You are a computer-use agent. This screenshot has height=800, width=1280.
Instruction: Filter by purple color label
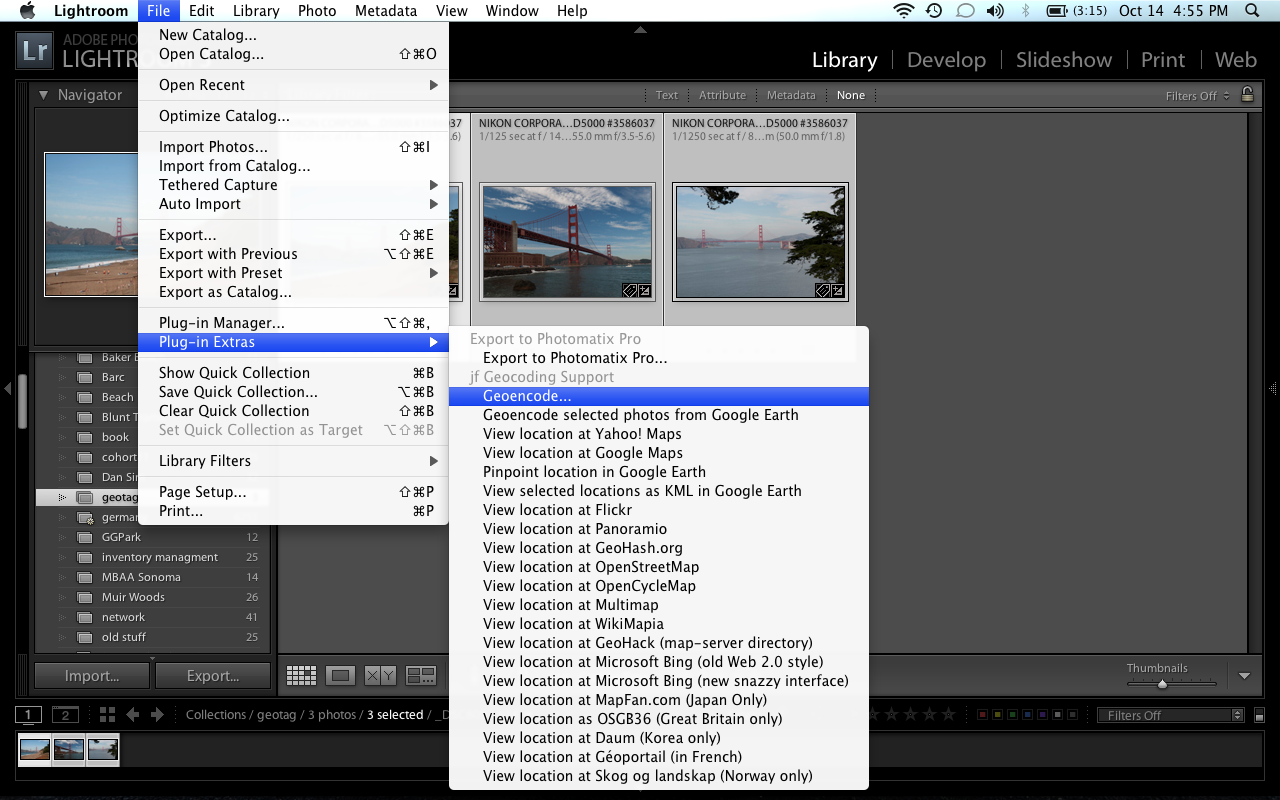(x=1042, y=715)
